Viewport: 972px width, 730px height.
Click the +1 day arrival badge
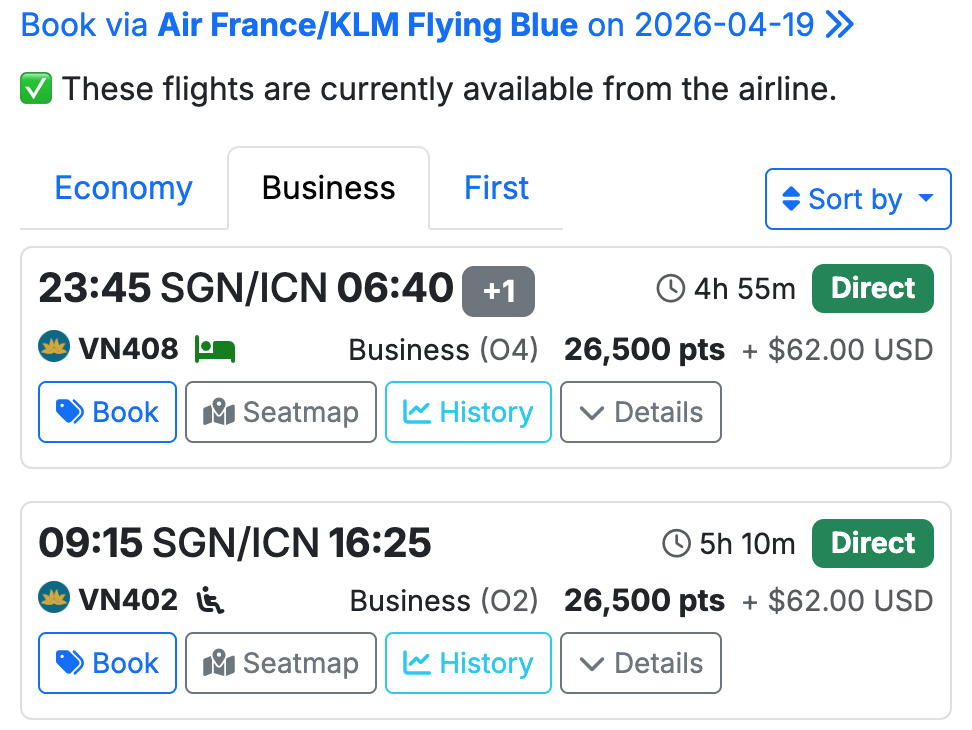(x=498, y=291)
